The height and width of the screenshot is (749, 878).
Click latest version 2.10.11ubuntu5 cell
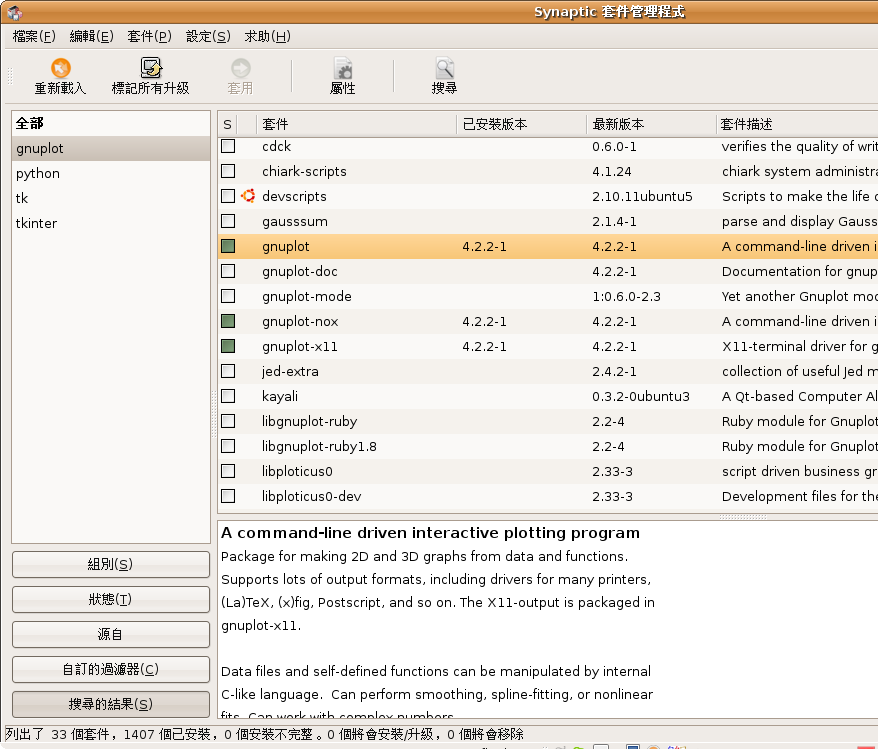[642, 196]
